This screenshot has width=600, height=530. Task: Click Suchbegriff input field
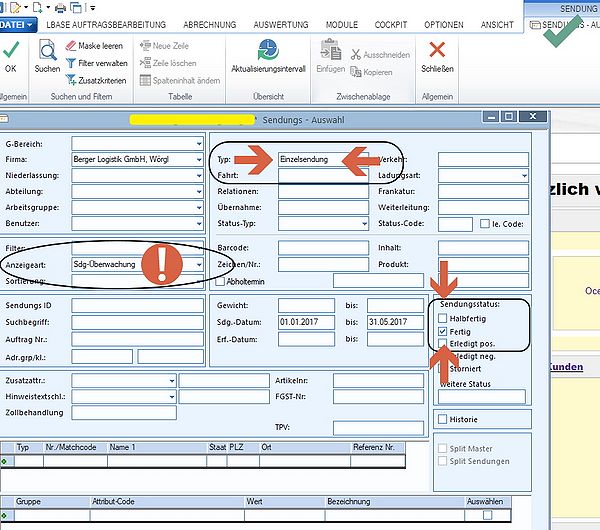coord(137,322)
